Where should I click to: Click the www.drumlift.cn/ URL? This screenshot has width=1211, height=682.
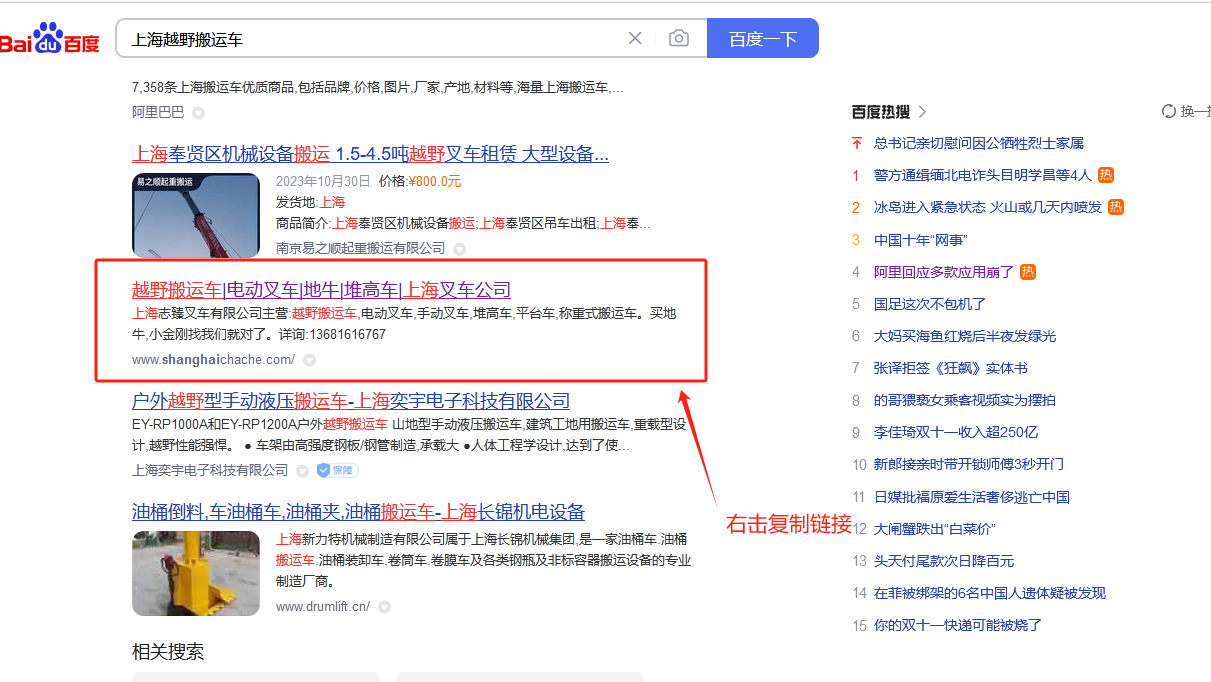(x=323, y=606)
